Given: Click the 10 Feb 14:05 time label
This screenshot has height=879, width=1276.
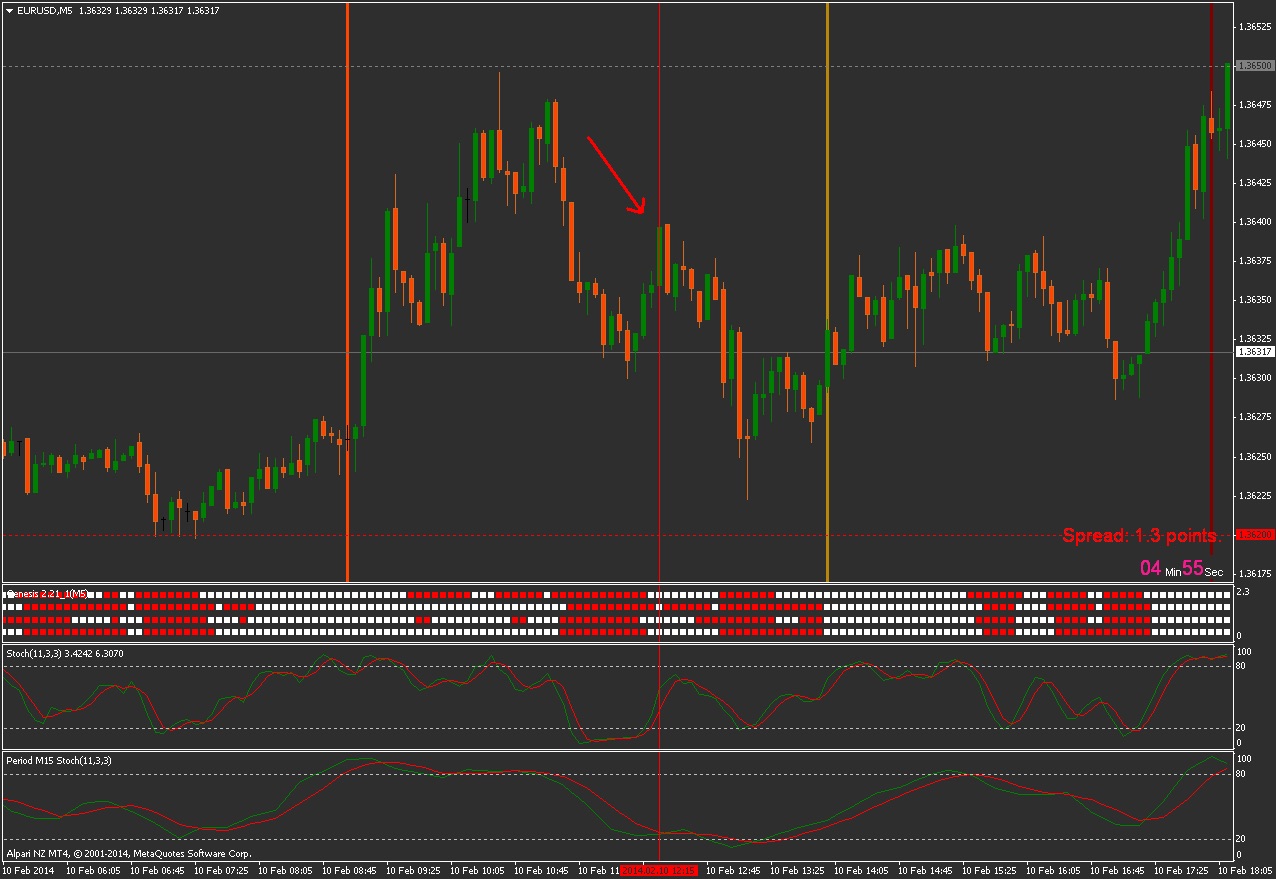Looking at the screenshot, I should click(x=861, y=871).
